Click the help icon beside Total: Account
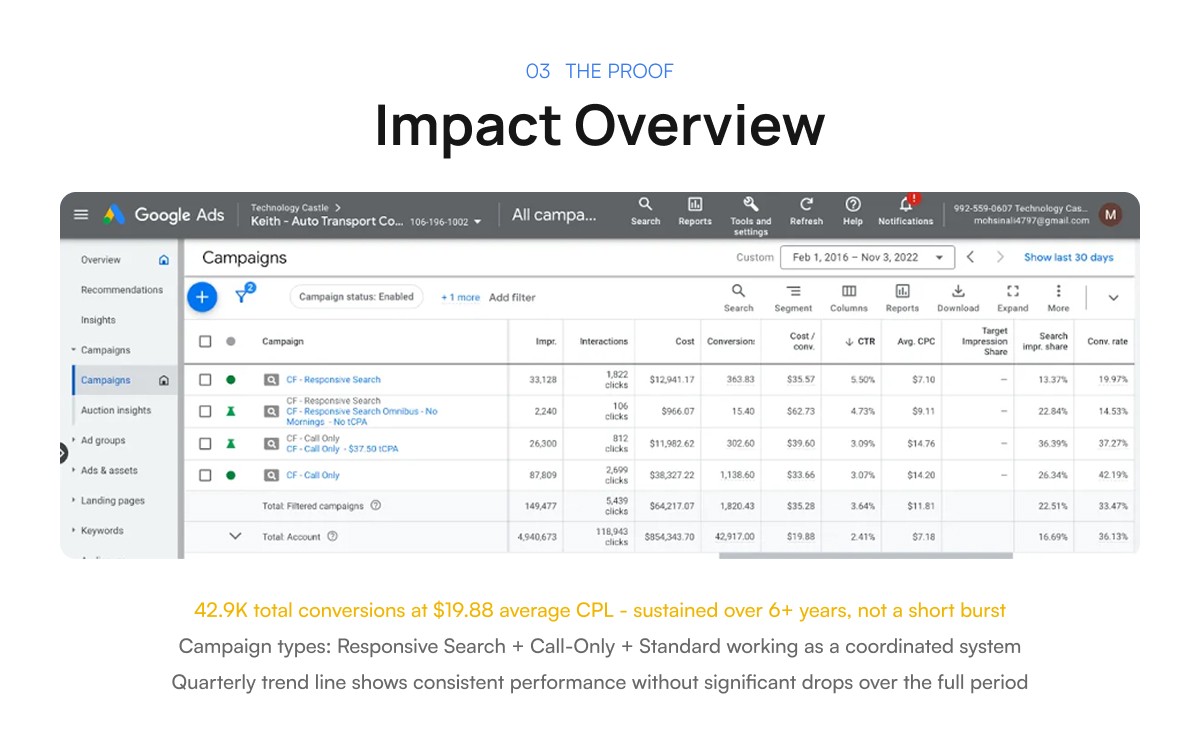Image resolution: width=1200 pixels, height=751 pixels. (x=333, y=537)
